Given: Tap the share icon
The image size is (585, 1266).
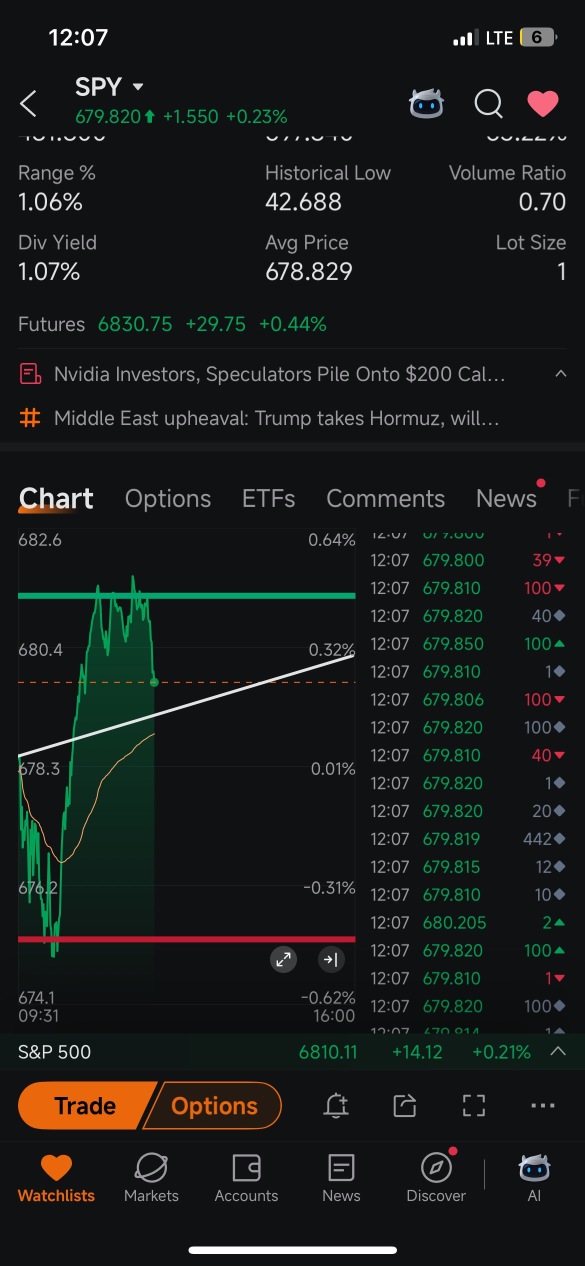Looking at the screenshot, I should click(x=405, y=1105).
